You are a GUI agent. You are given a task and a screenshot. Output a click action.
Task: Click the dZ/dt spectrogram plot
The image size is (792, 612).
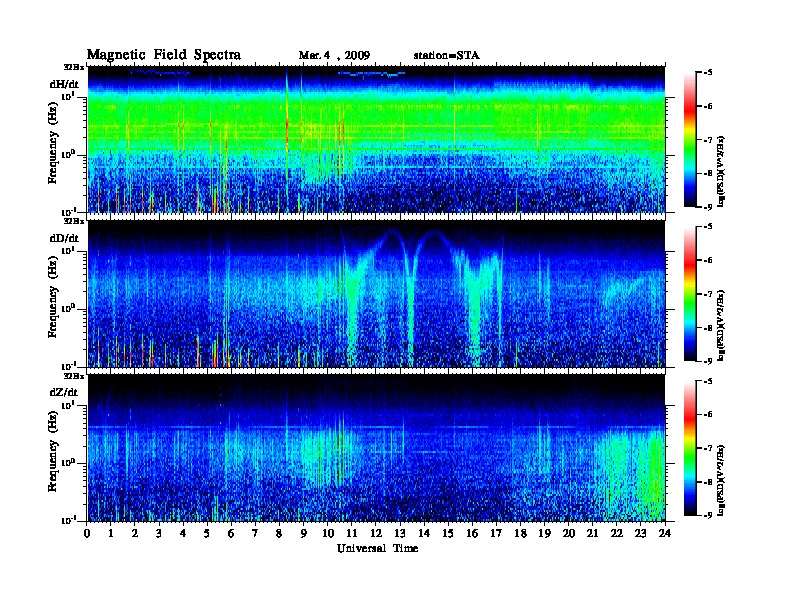click(x=376, y=448)
